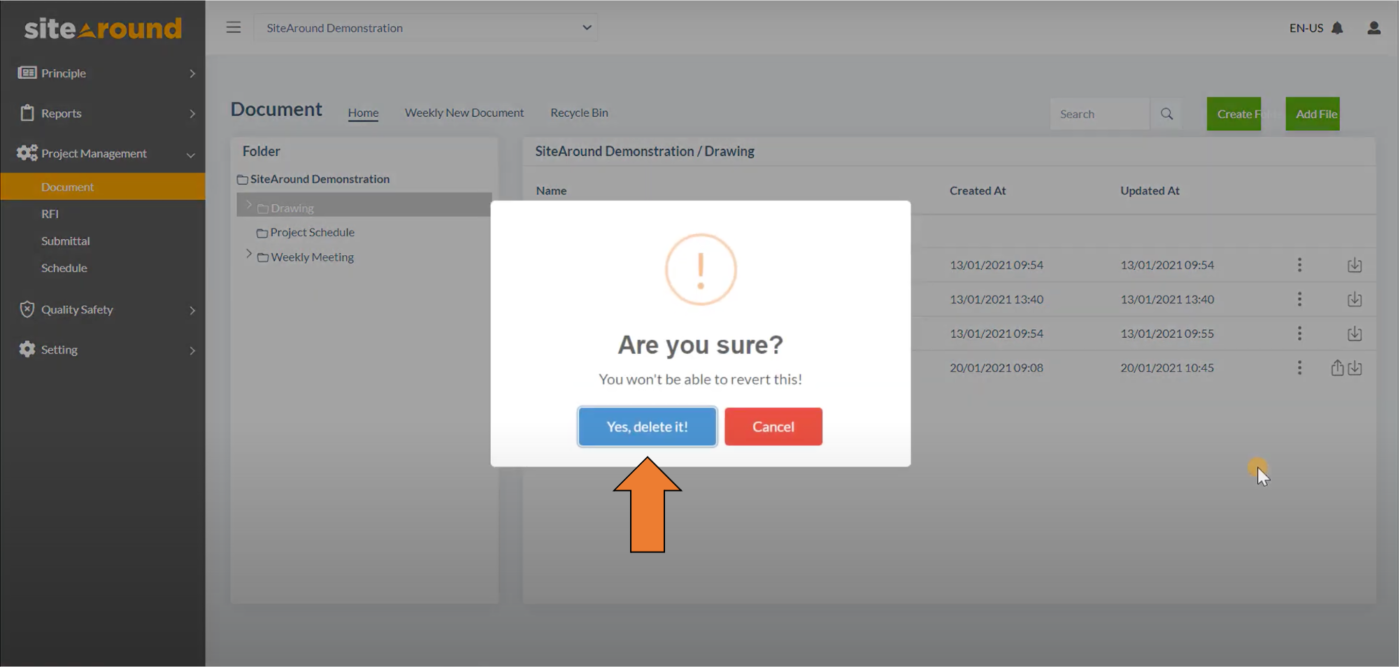Open the Quality Safety shield icon
Screen dimensions: 1400x667
24,309
